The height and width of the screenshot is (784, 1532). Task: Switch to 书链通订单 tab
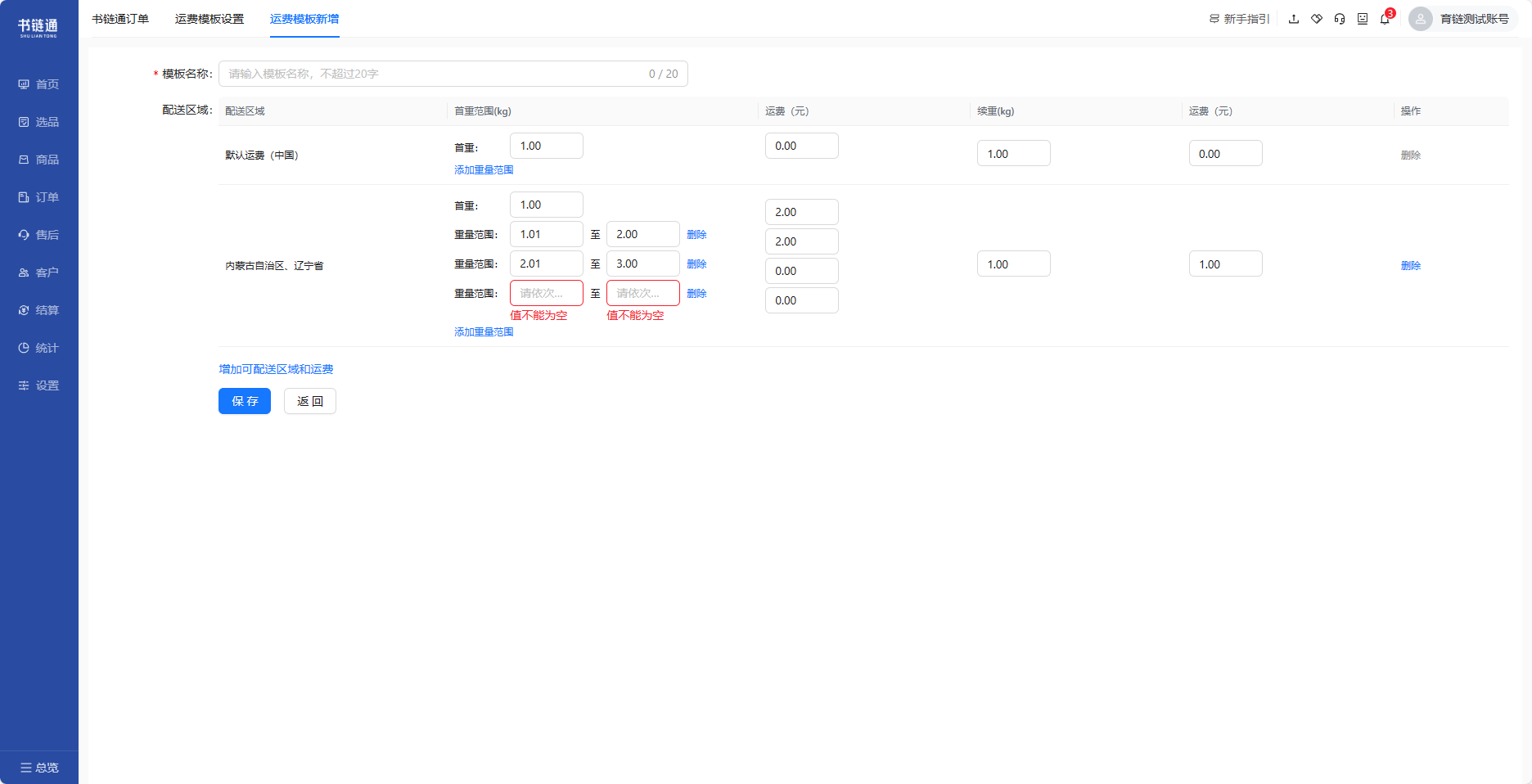[120, 19]
